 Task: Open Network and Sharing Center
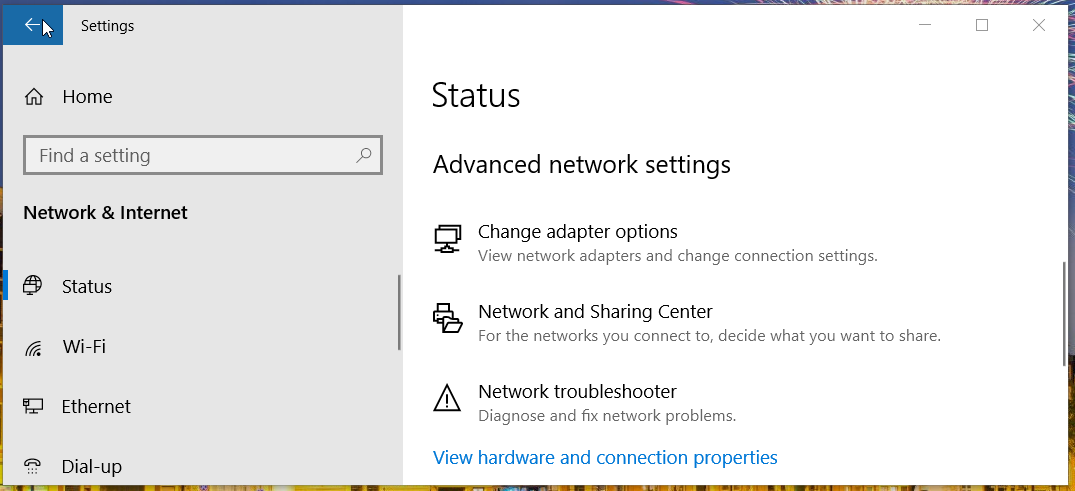[x=595, y=312]
